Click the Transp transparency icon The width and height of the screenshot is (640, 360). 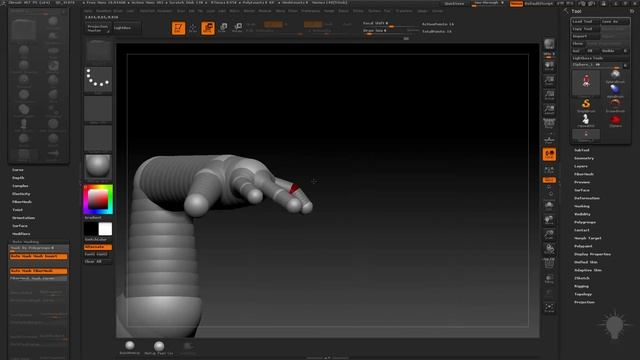[549, 279]
